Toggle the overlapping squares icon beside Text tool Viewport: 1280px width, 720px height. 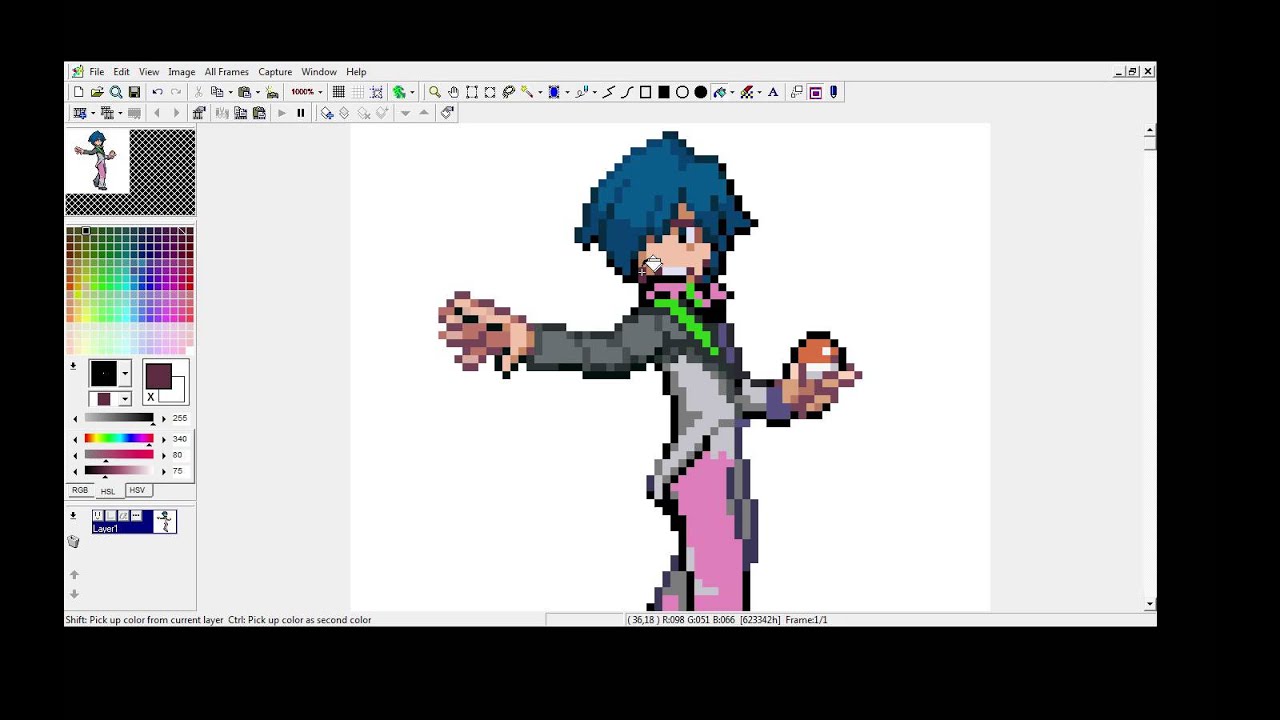point(797,92)
